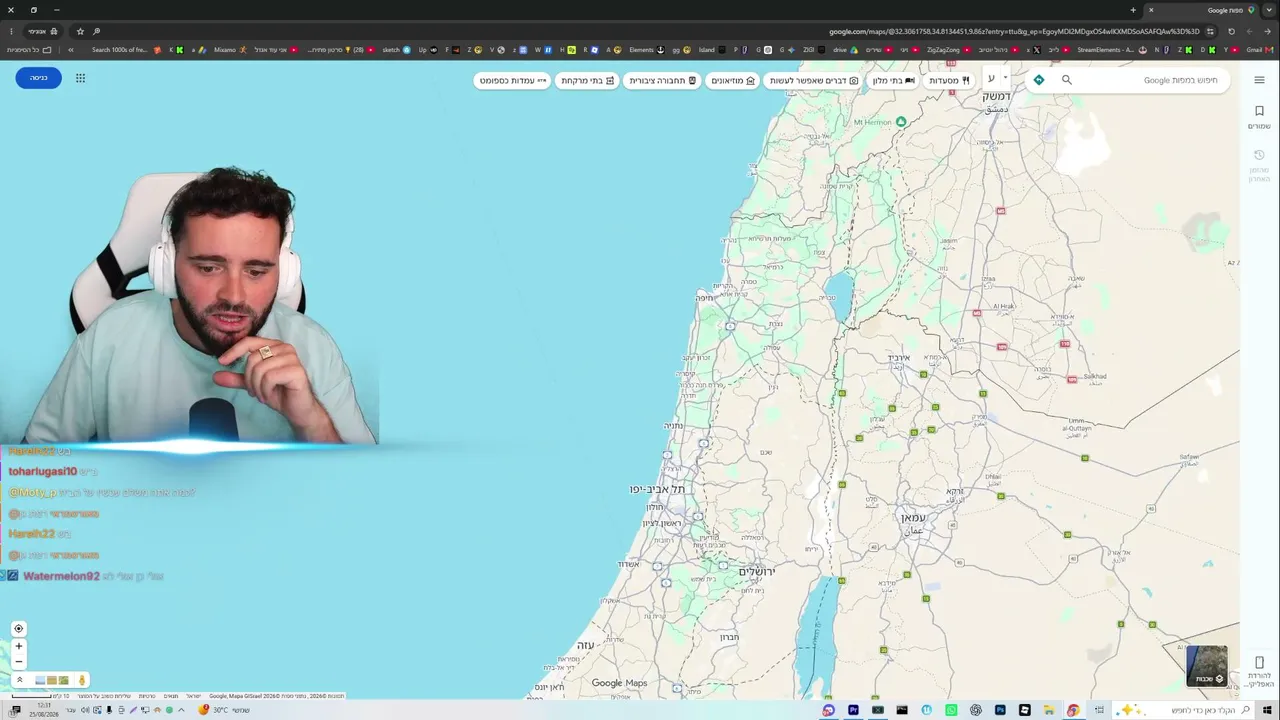The width and height of the screenshot is (1280, 720).
Task: Click the address bar URL in Chrome
Action: pyautogui.click(x=1014, y=31)
